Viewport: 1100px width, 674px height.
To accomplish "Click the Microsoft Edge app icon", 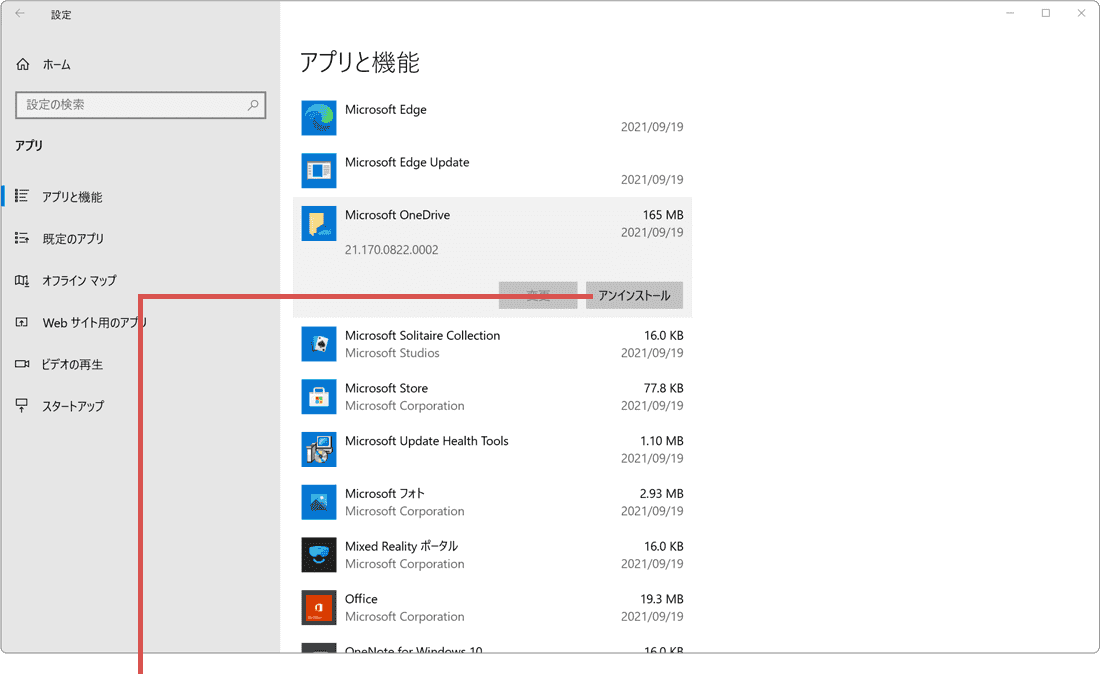I will 318,118.
